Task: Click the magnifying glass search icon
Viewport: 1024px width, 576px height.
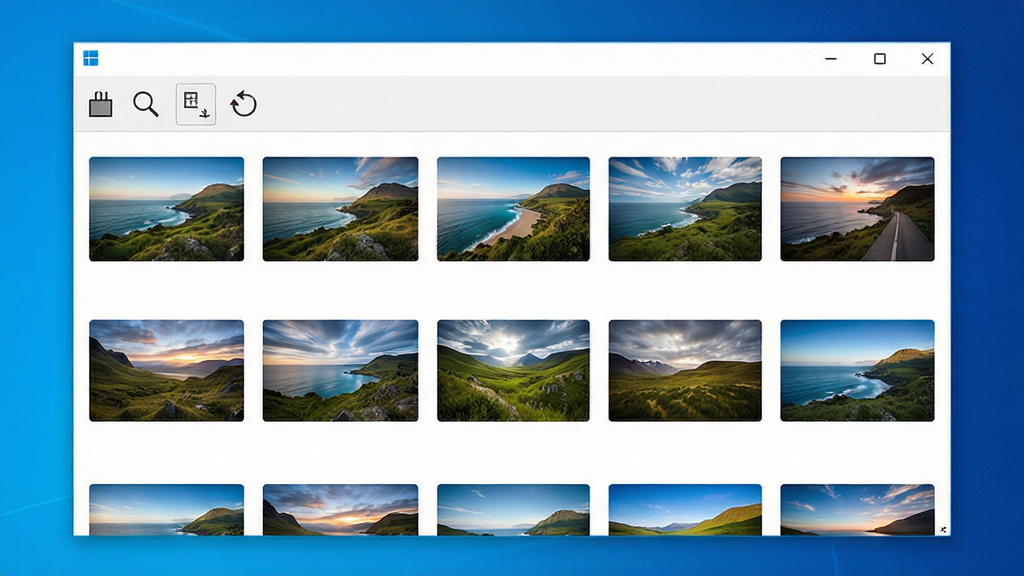Action: click(146, 104)
